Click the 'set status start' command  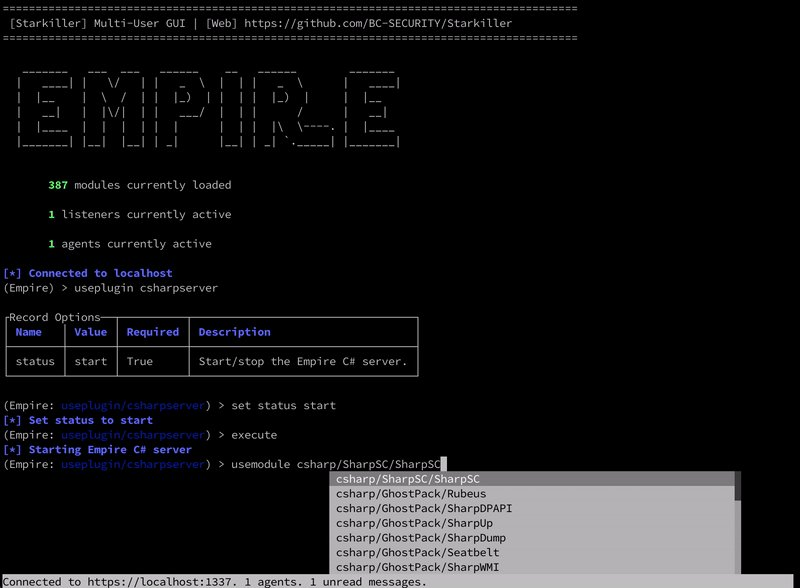point(284,405)
